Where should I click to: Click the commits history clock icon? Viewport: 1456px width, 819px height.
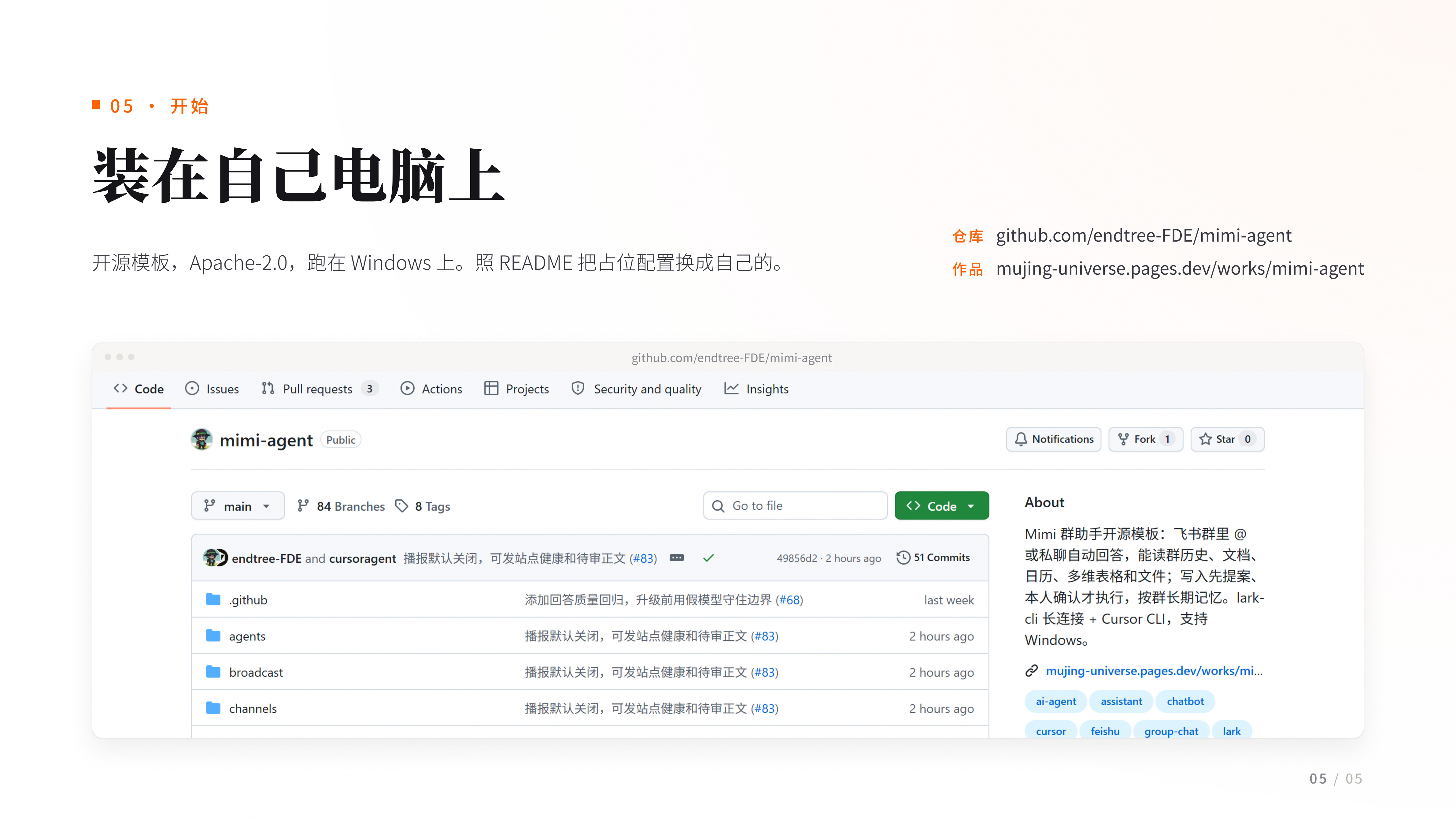[x=903, y=558]
